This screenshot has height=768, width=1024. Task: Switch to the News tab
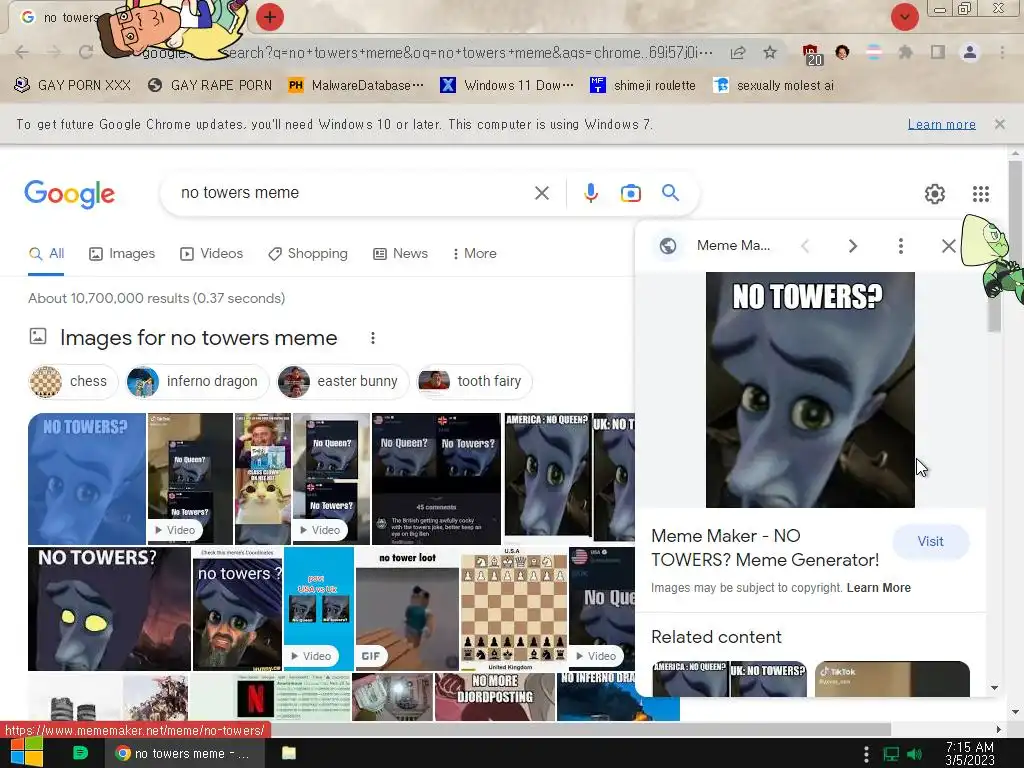pos(400,253)
